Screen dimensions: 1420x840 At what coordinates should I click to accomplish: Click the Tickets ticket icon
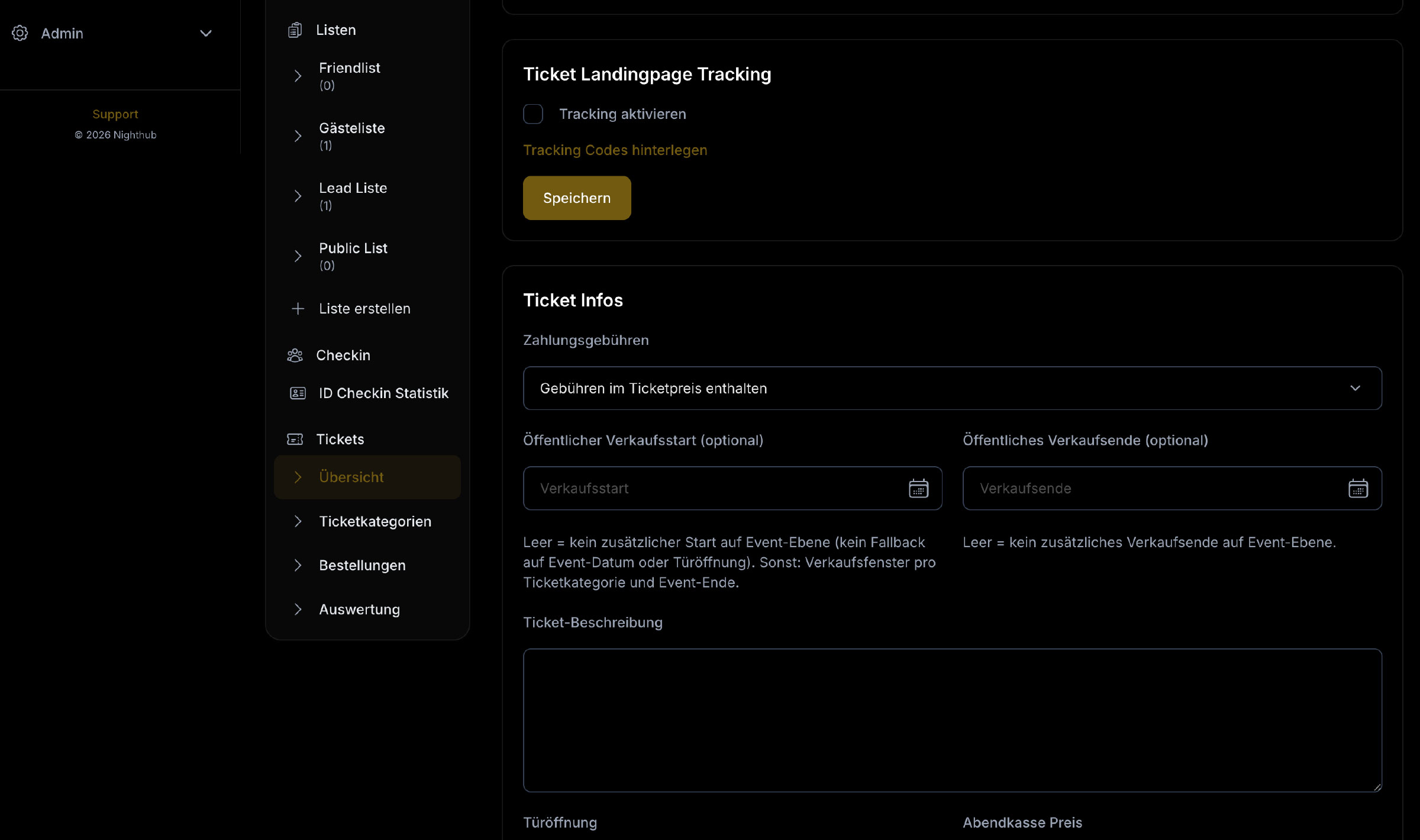[x=294, y=439]
